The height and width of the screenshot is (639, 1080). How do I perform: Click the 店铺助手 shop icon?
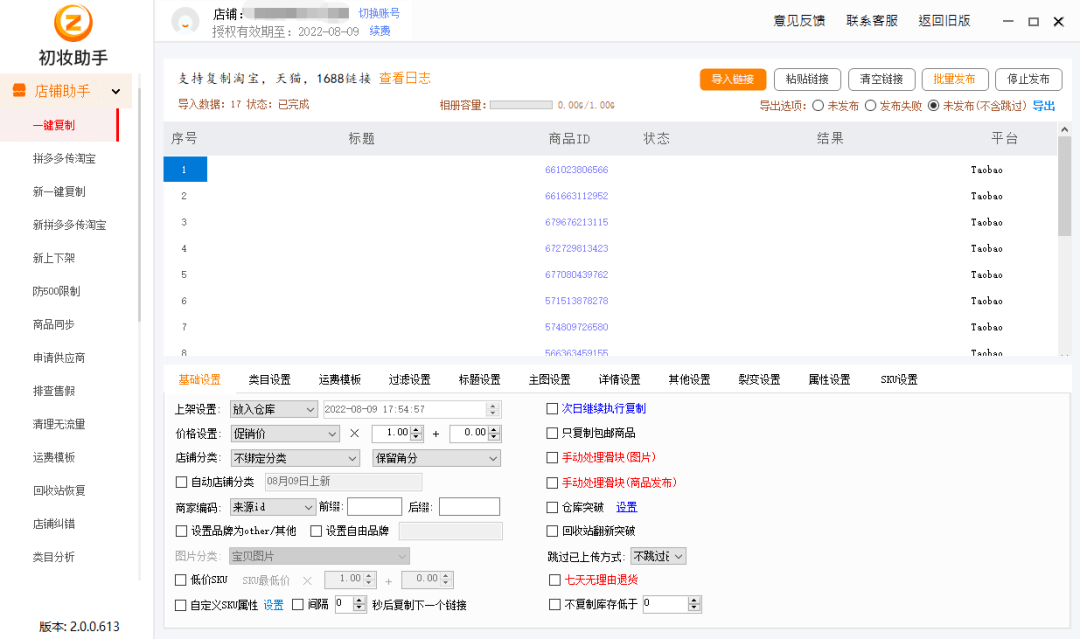19,90
